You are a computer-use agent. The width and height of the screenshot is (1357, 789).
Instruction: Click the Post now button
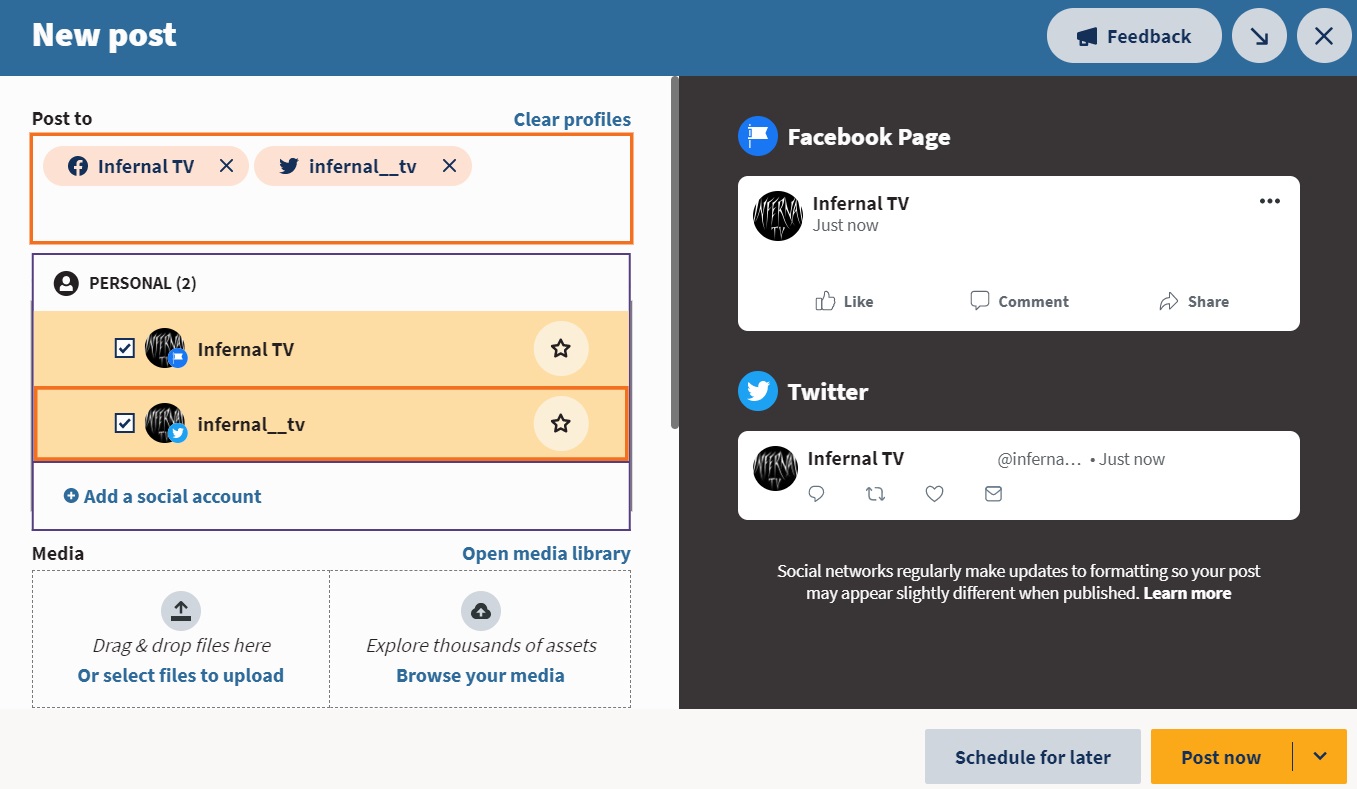point(1221,757)
